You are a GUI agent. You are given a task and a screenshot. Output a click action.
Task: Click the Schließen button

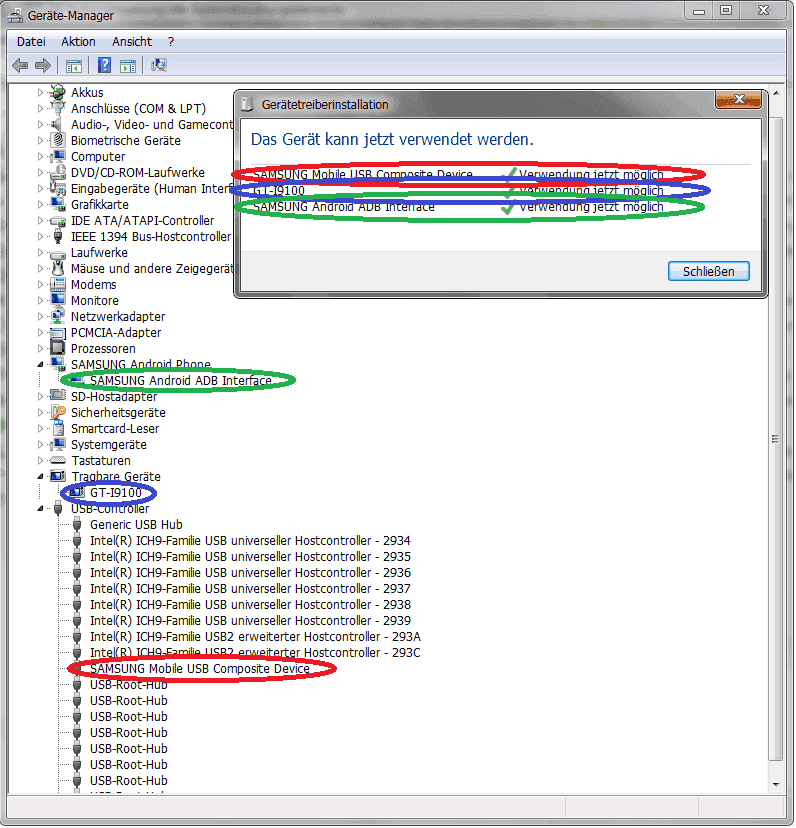coord(708,271)
